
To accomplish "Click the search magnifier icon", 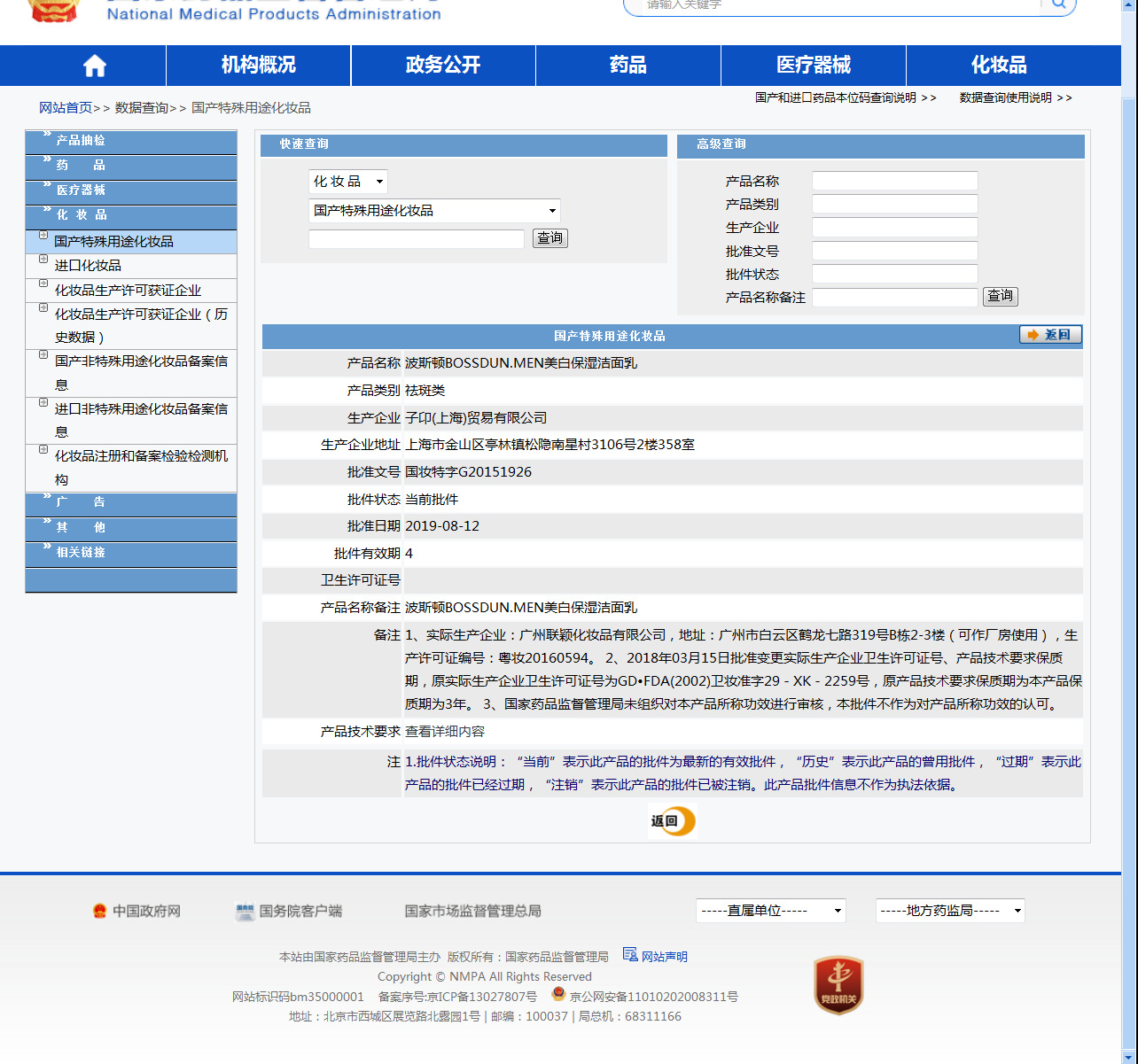I will click(1058, 4).
